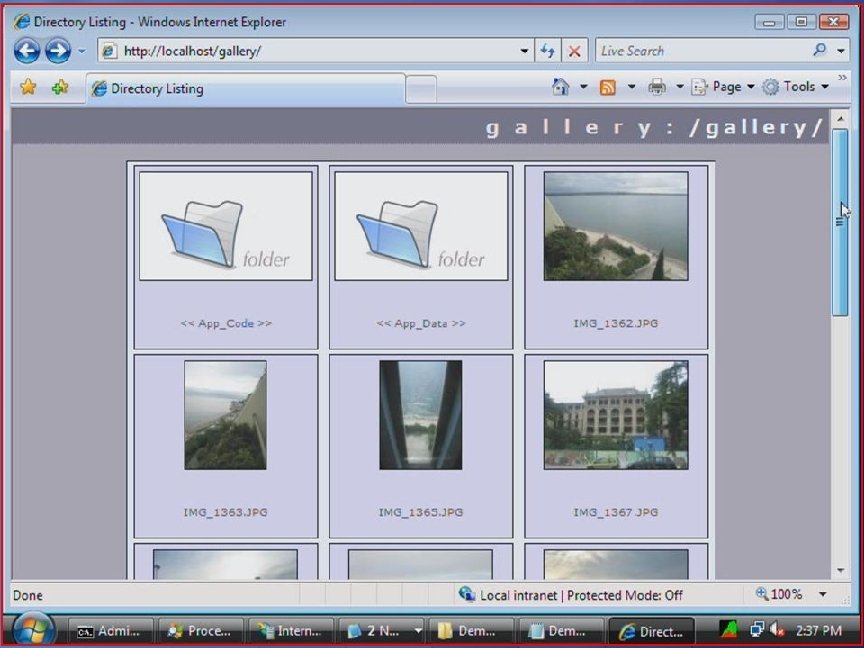Switch to the Dem... folder taskbar button
Viewport: 864px width, 648px height.
471,631
